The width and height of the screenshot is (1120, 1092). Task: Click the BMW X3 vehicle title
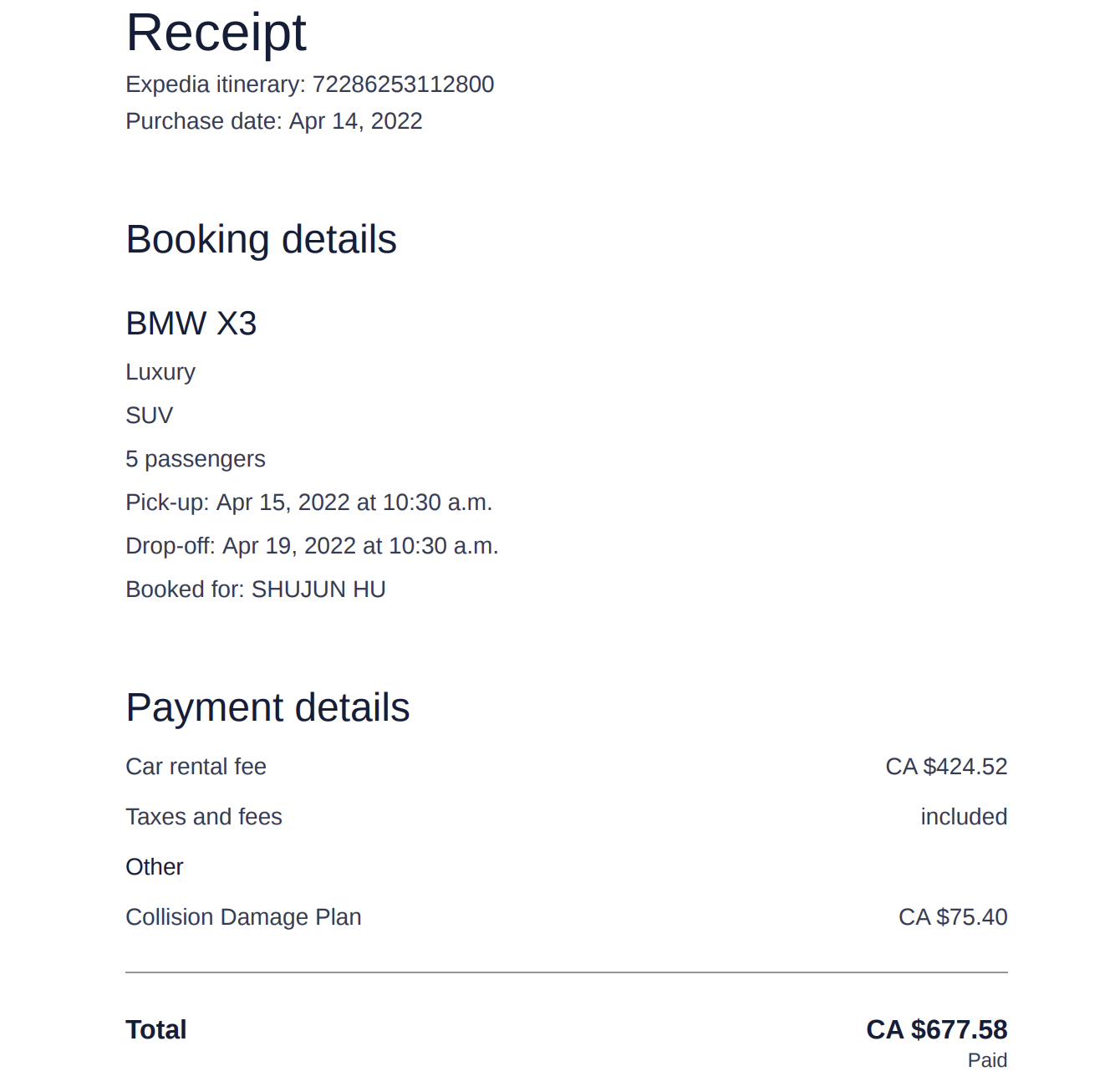click(x=191, y=324)
